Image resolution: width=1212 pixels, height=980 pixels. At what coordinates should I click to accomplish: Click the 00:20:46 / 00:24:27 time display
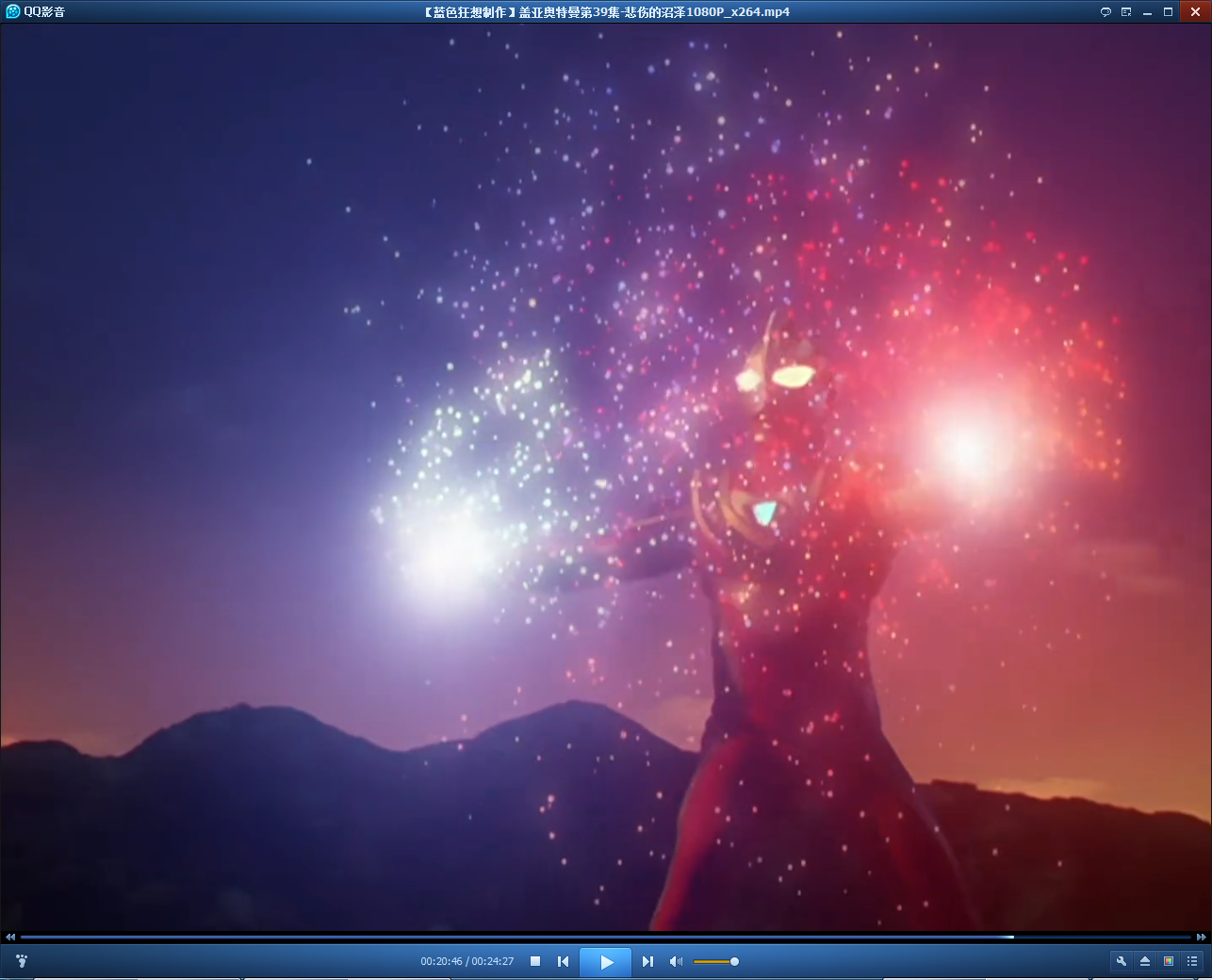[x=467, y=961]
